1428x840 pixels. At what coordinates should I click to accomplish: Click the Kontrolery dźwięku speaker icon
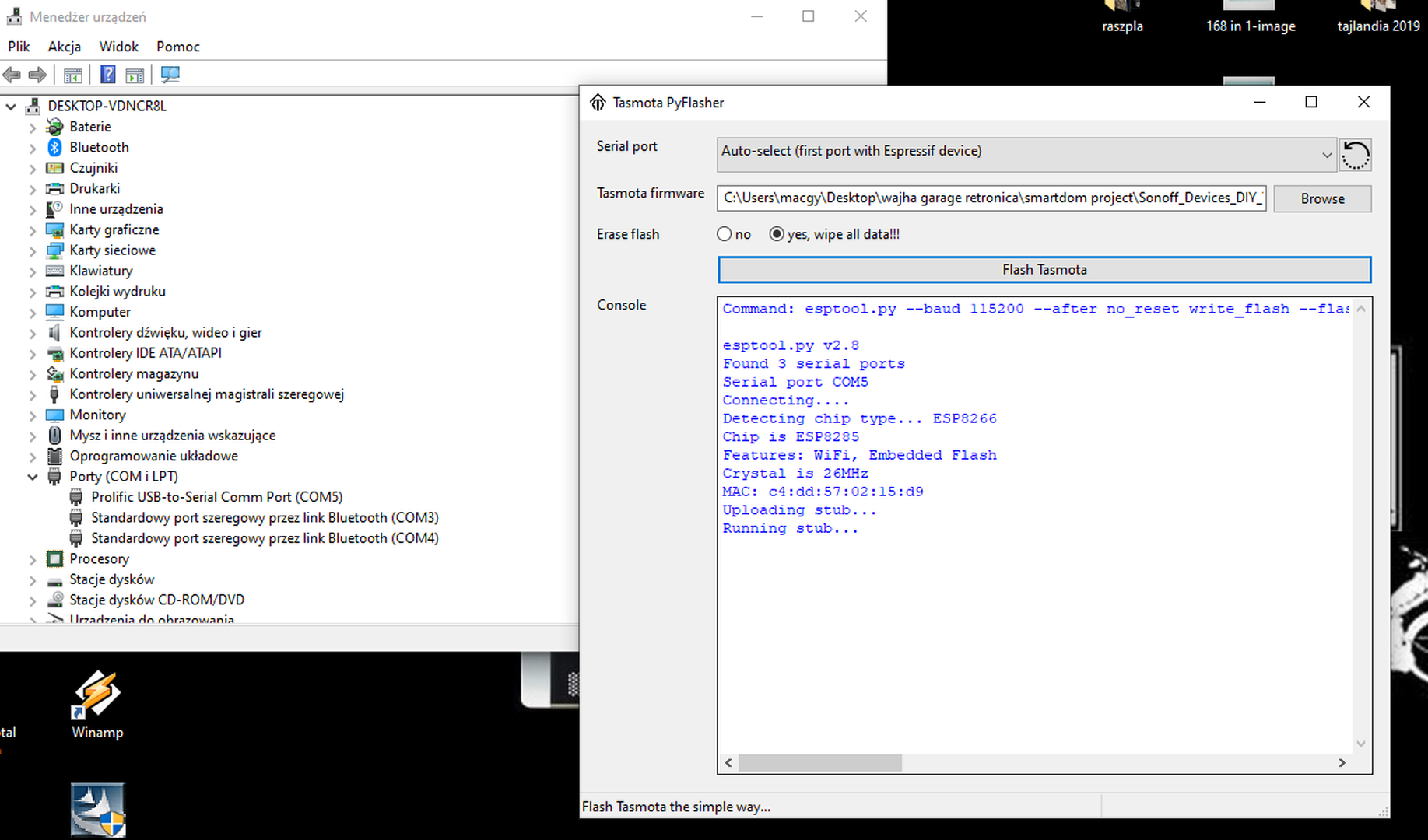[54, 332]
